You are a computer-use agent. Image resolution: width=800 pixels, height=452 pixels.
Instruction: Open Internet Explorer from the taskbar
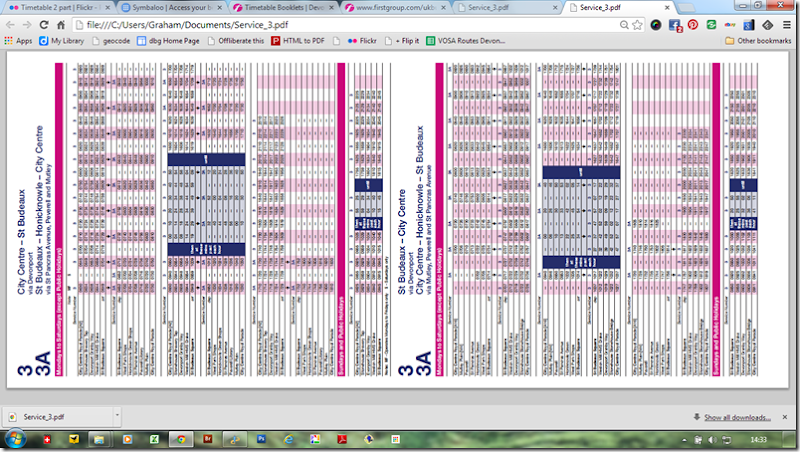click(288, 439)
